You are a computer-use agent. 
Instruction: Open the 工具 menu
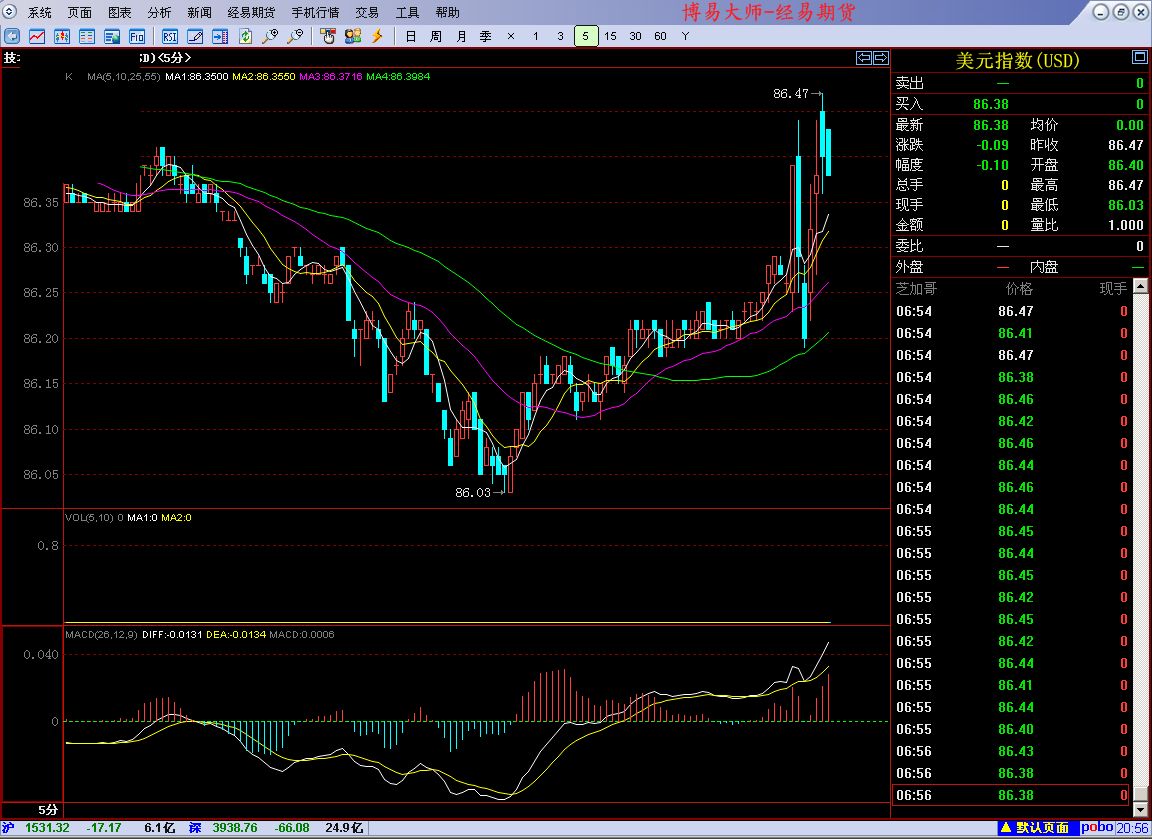tap(407, 12)
